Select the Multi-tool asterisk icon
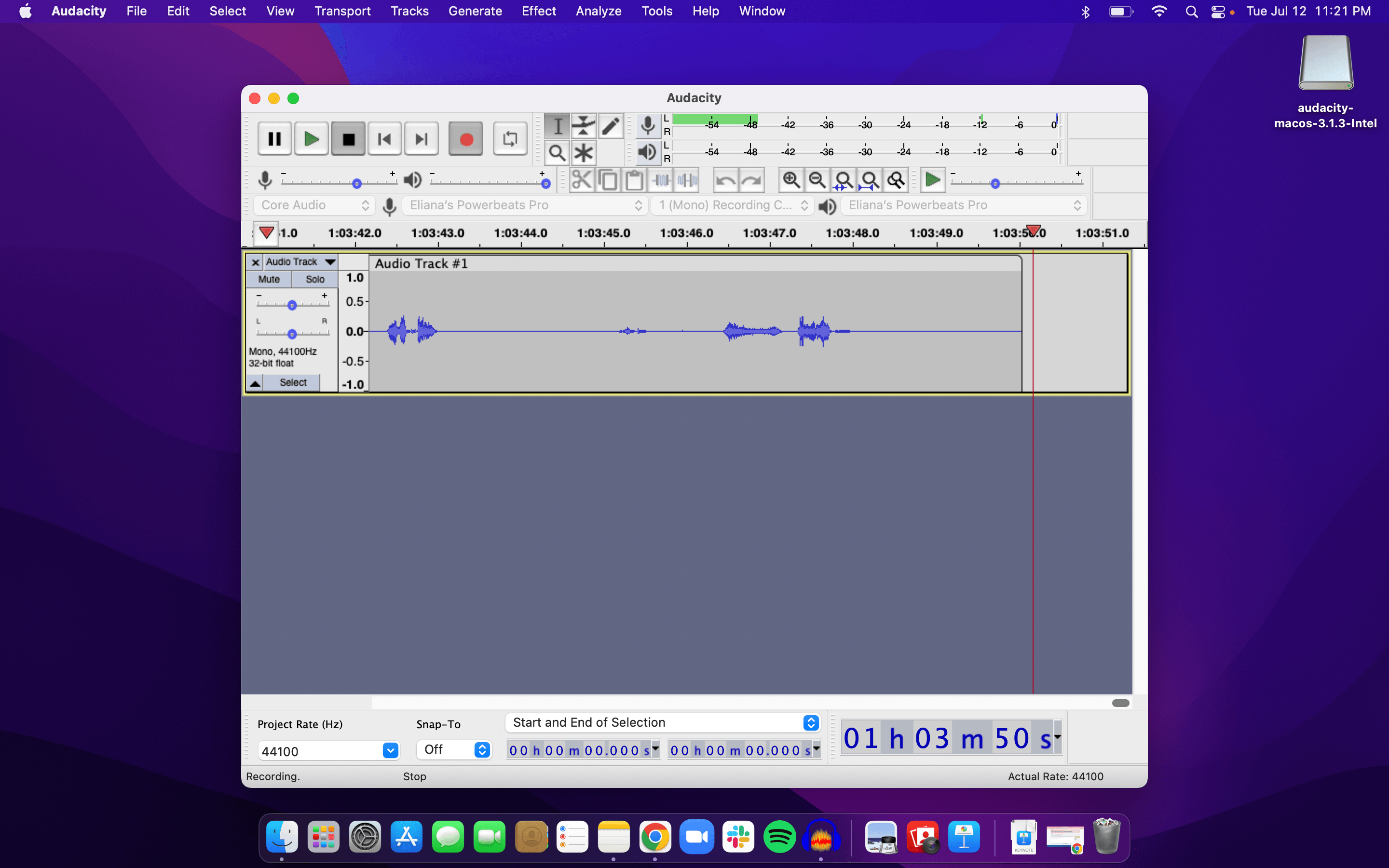 [x=584, y=153]
